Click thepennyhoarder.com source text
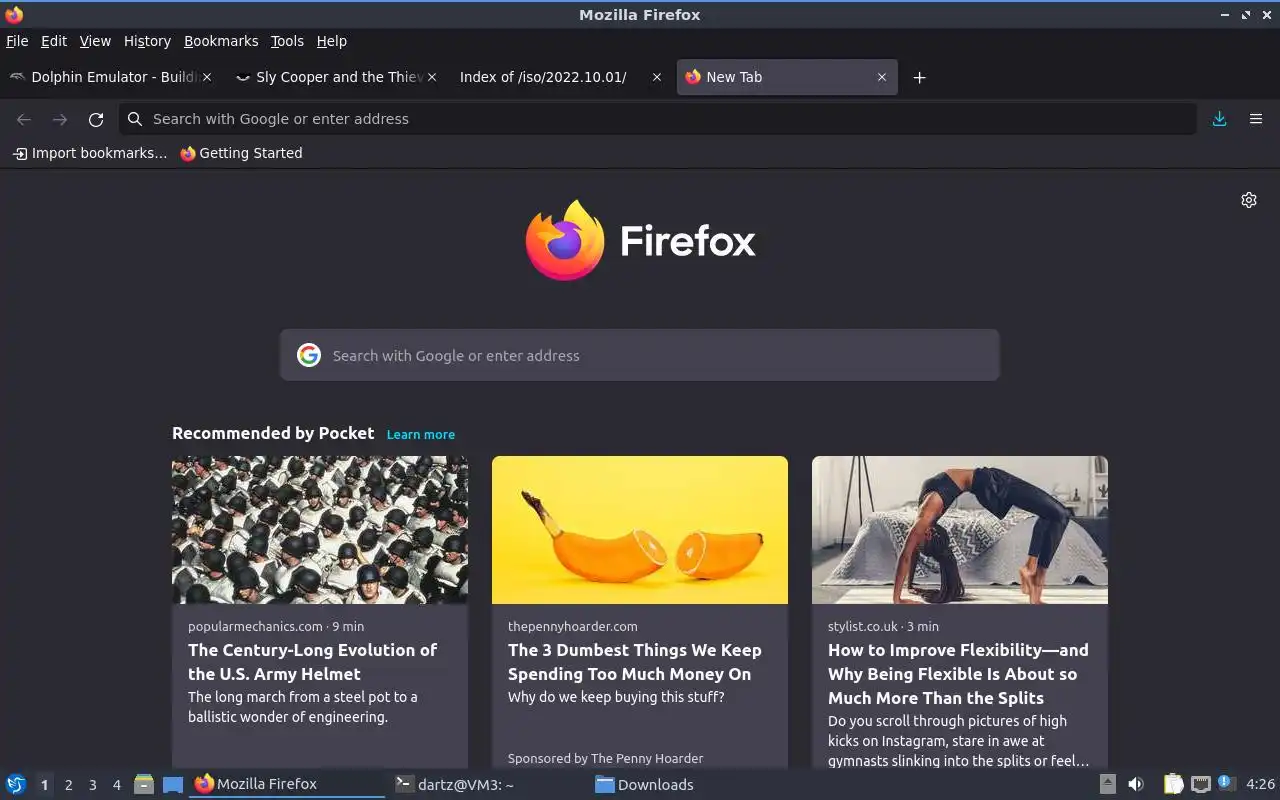This screenshot has width=1280, height=800. point(573,626)
